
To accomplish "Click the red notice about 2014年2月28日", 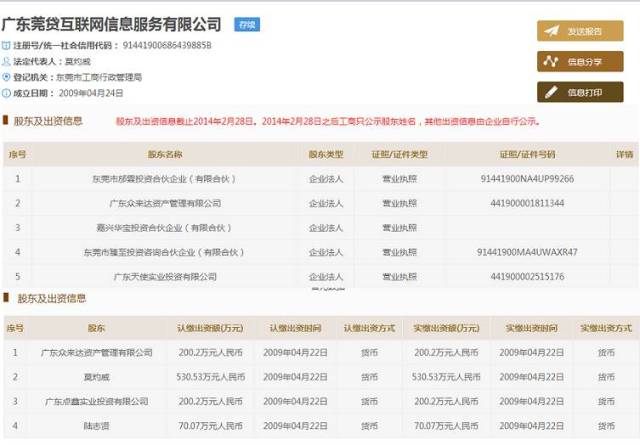I will click(328, 121).
